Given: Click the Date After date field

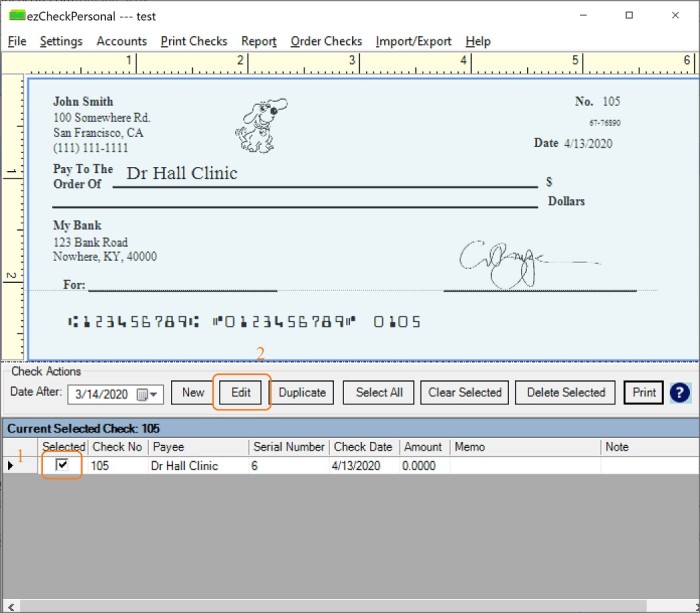Looking at the screenshot, I should (103, 394).
